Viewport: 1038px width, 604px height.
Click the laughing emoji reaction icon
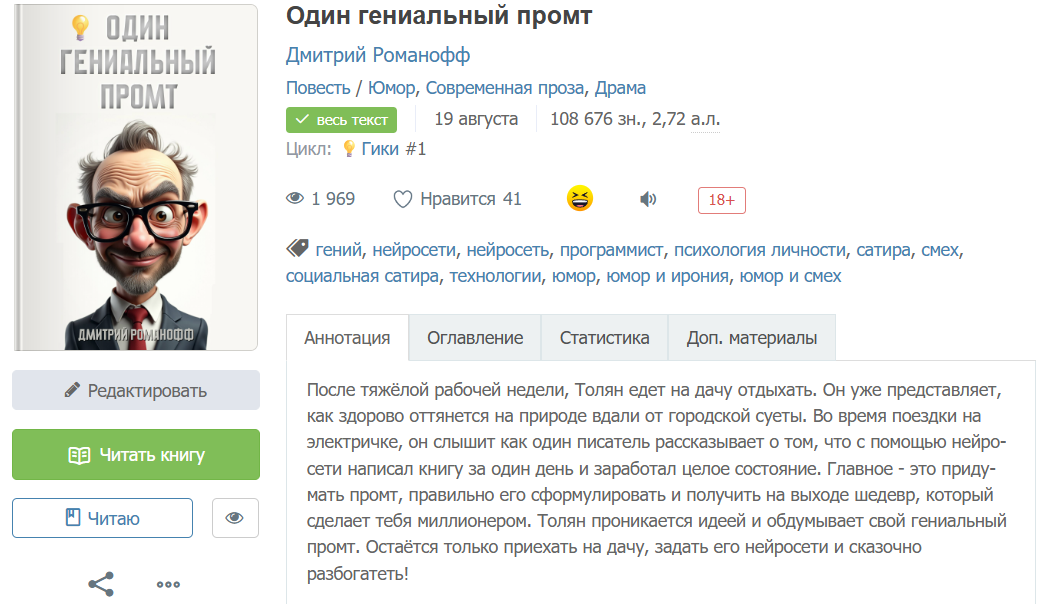580,199
